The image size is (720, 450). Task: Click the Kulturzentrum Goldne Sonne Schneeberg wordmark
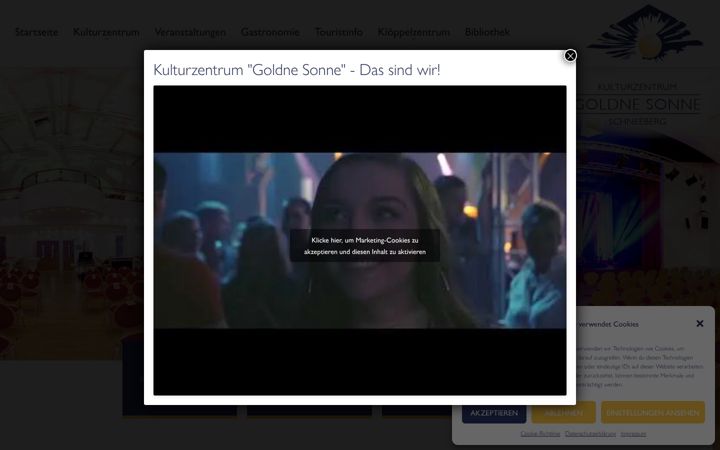click(x=638, y=104)
